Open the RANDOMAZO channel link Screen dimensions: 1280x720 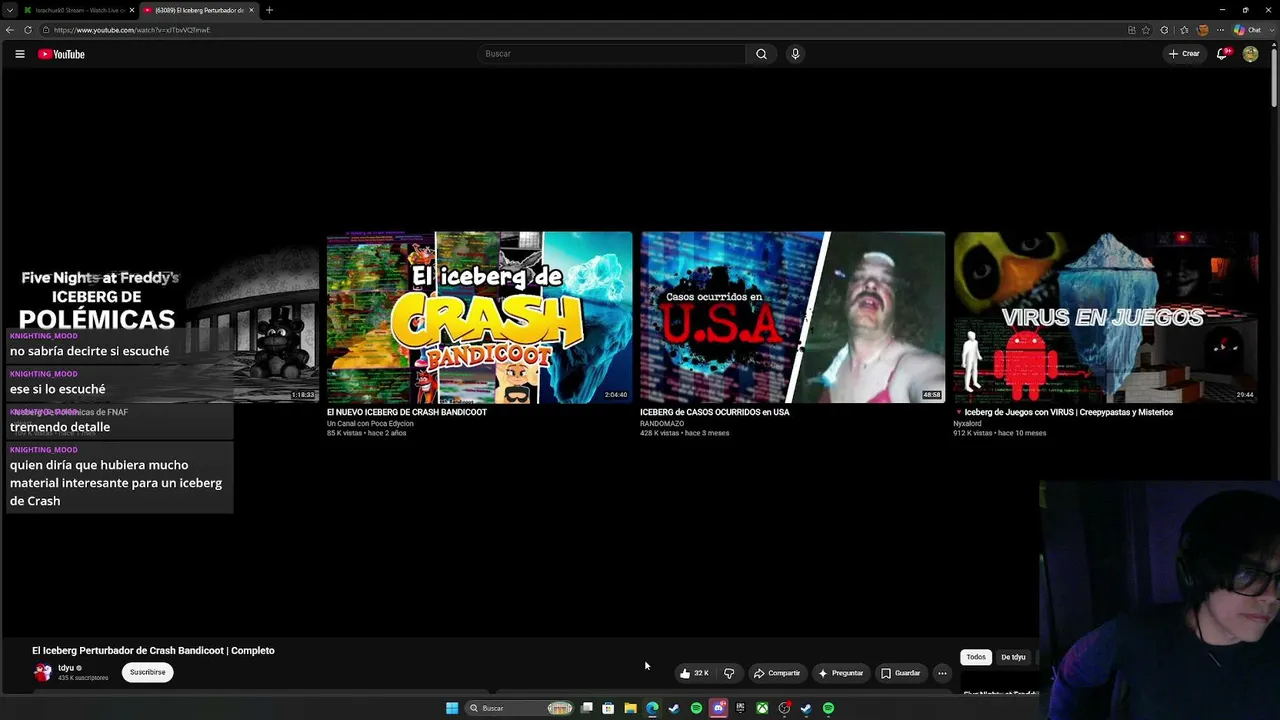pyautogui.click(x=662, y=423)
